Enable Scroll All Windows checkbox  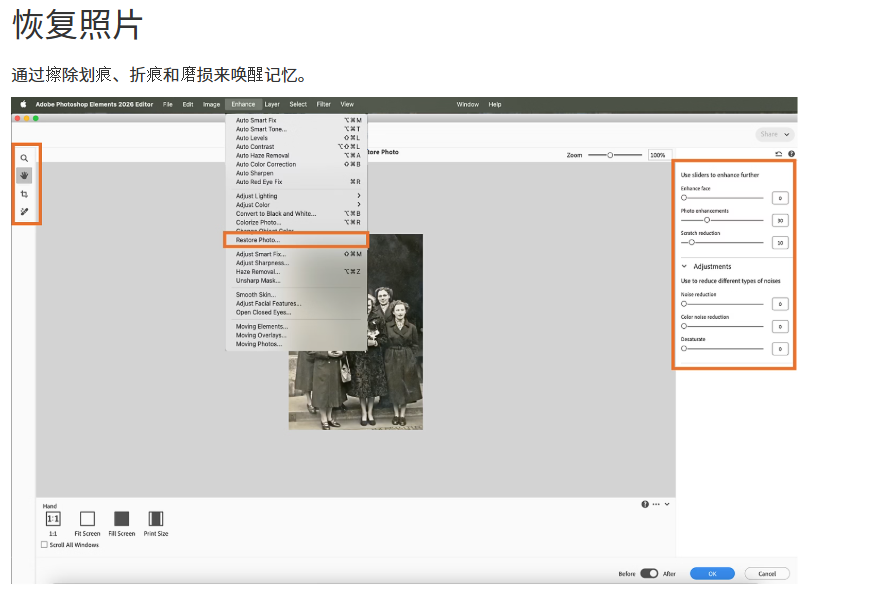44,545
